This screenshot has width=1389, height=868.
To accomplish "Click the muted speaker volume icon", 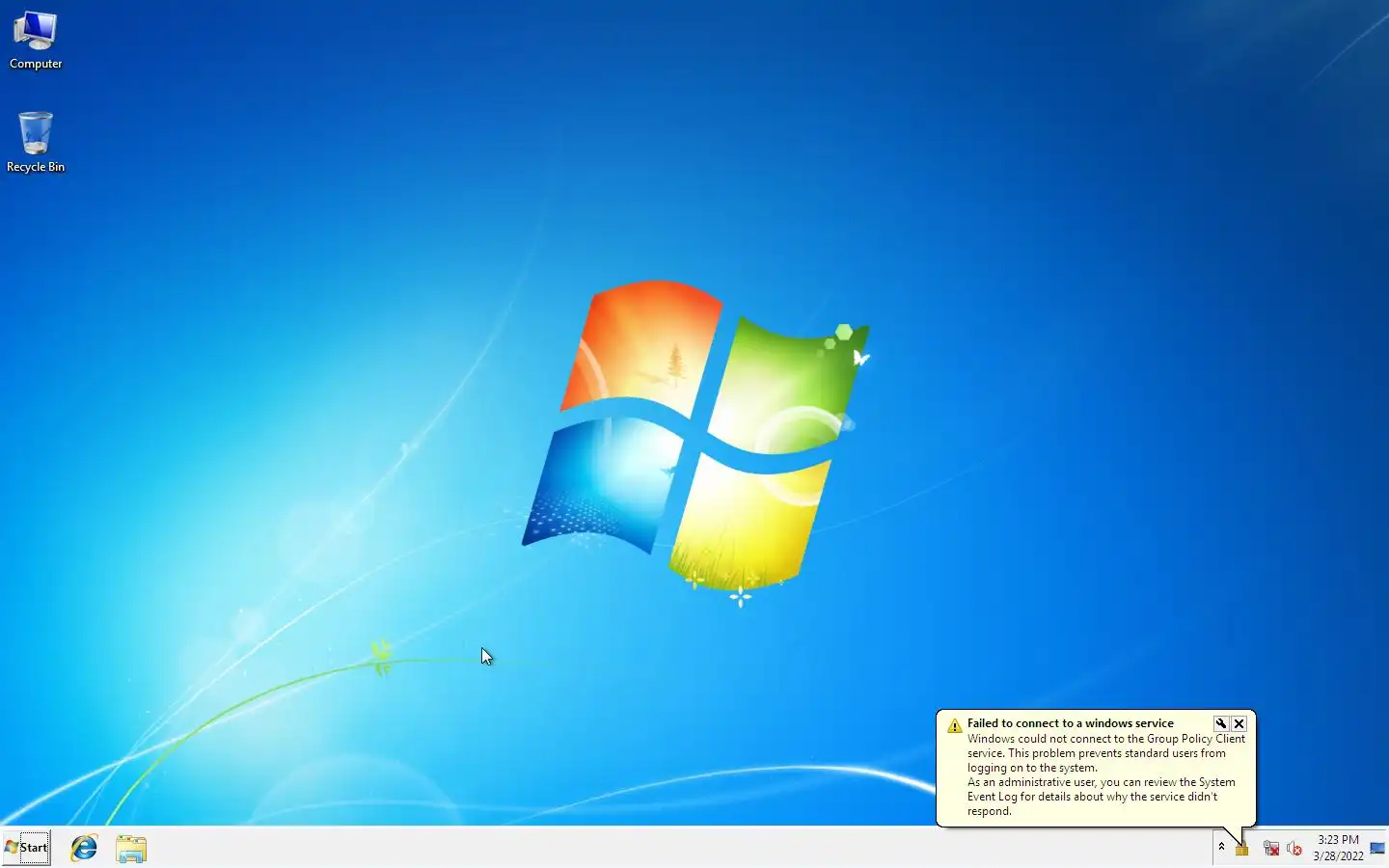I will (1294, 848).
